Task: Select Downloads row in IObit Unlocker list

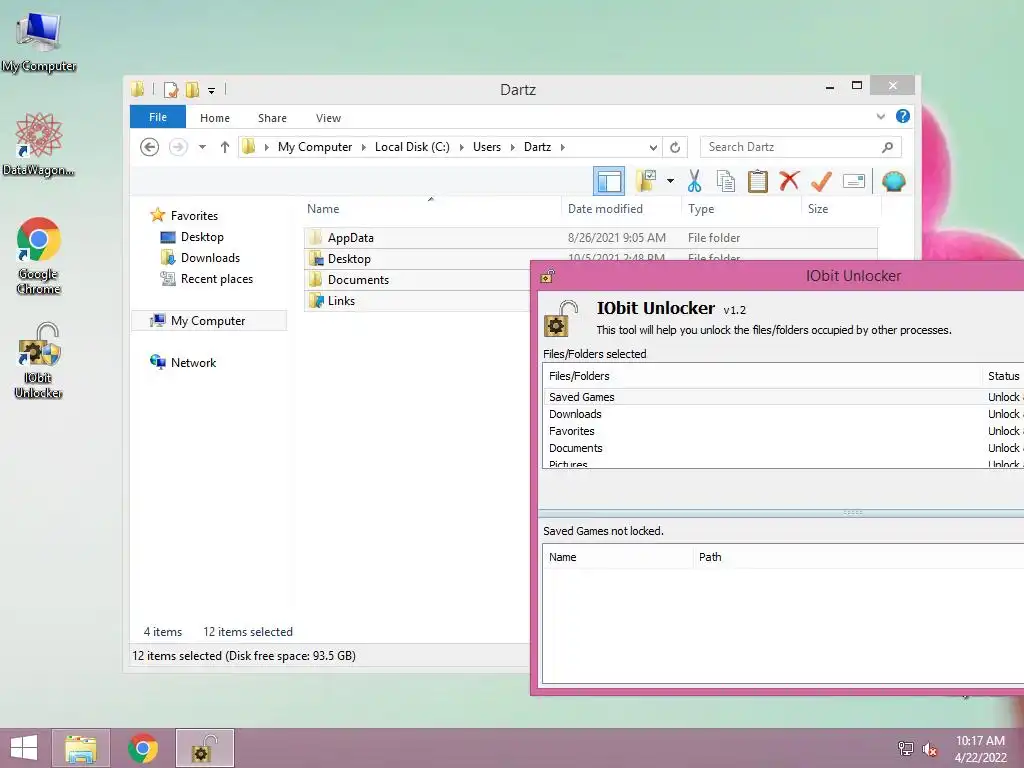Action: (783, 414)
